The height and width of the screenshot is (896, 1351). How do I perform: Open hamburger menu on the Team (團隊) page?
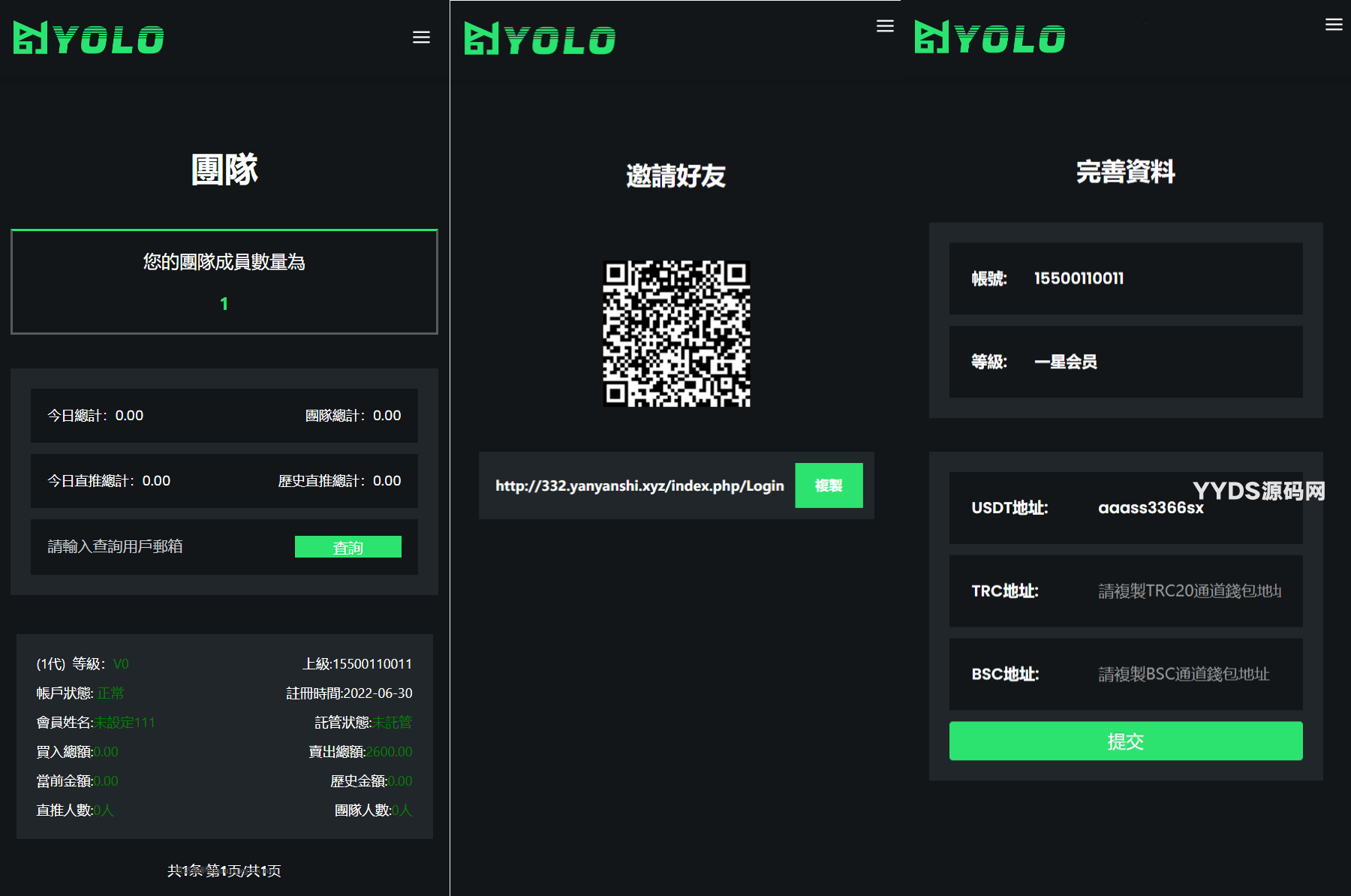point(421,38)
